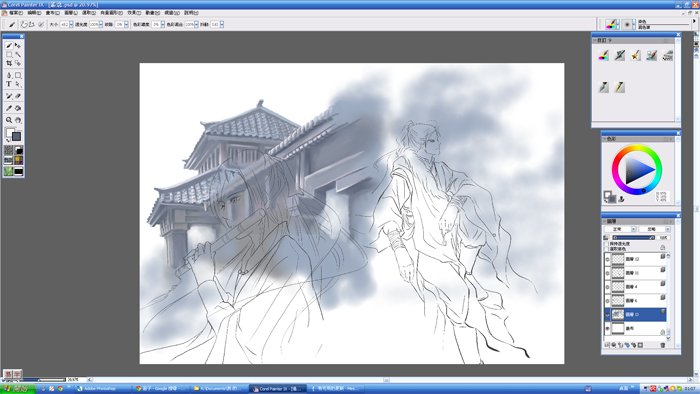Choose the Rectangular Selection tool
This screenshot has width=700, height=394.
pos(9,54)
